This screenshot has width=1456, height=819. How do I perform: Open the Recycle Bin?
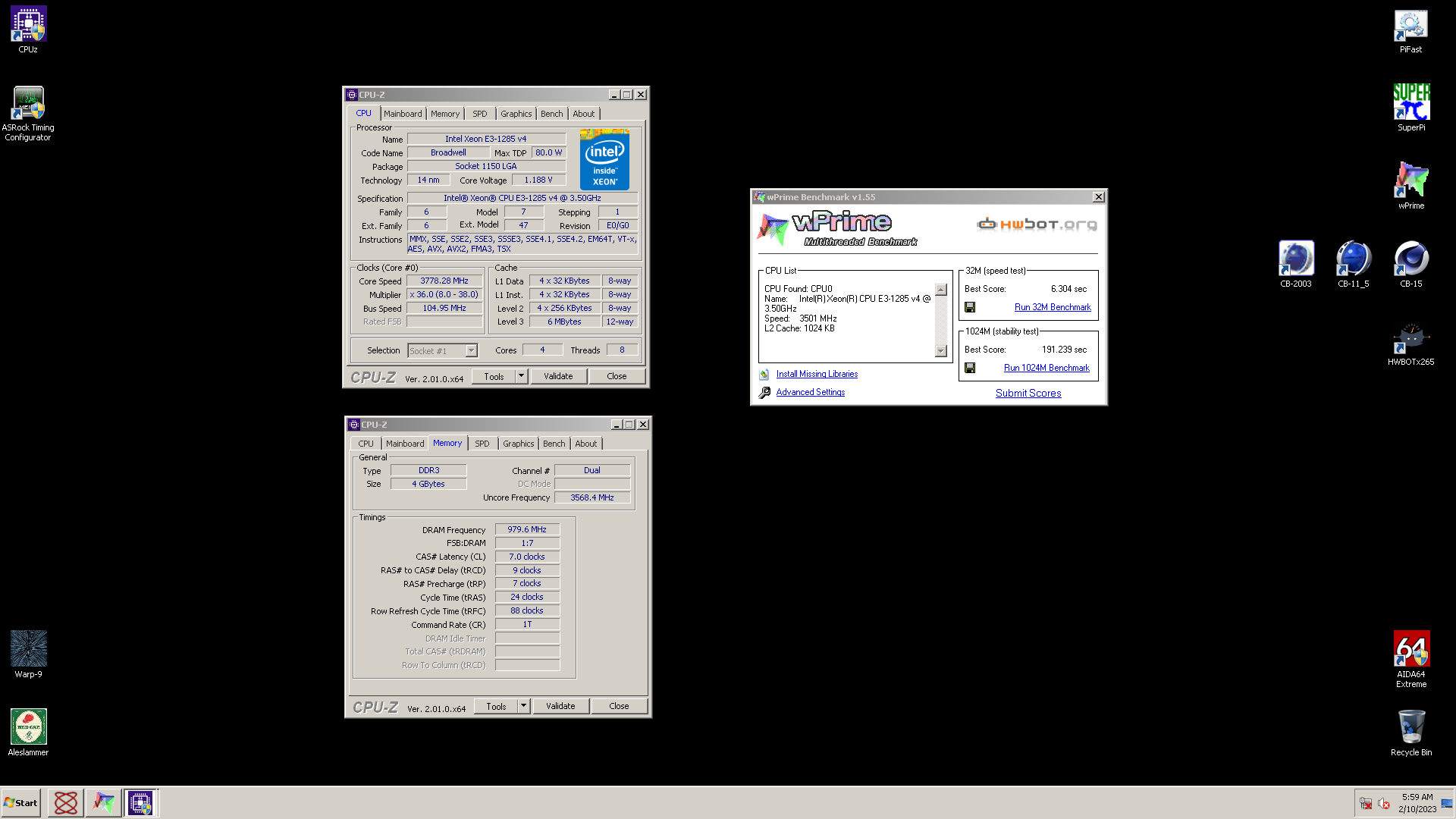tap(1410, 732)
